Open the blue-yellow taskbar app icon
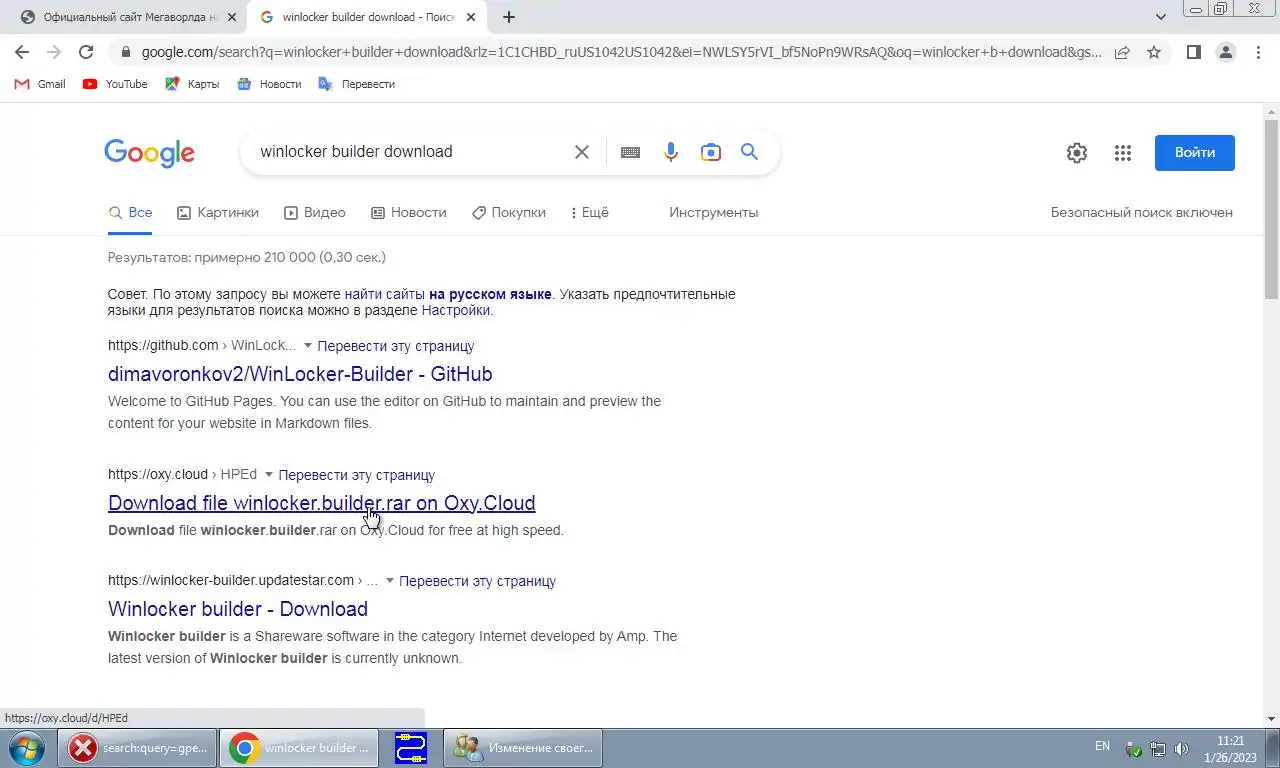 pyautogui.click(x=411, y=748)
